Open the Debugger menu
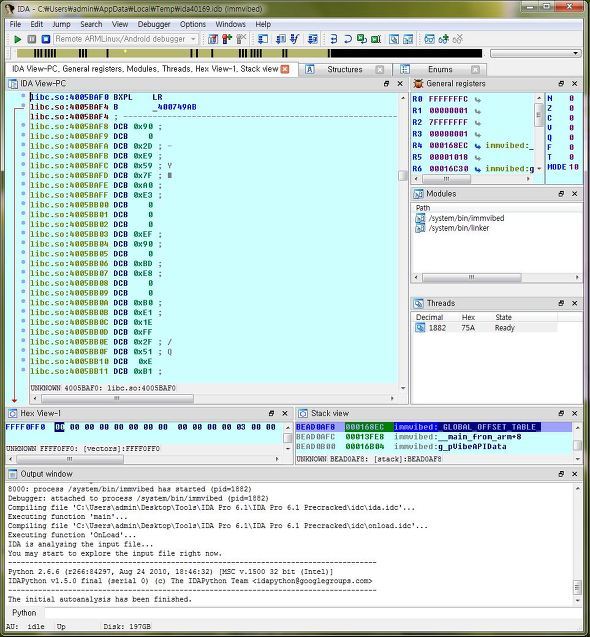 [154, 24]
